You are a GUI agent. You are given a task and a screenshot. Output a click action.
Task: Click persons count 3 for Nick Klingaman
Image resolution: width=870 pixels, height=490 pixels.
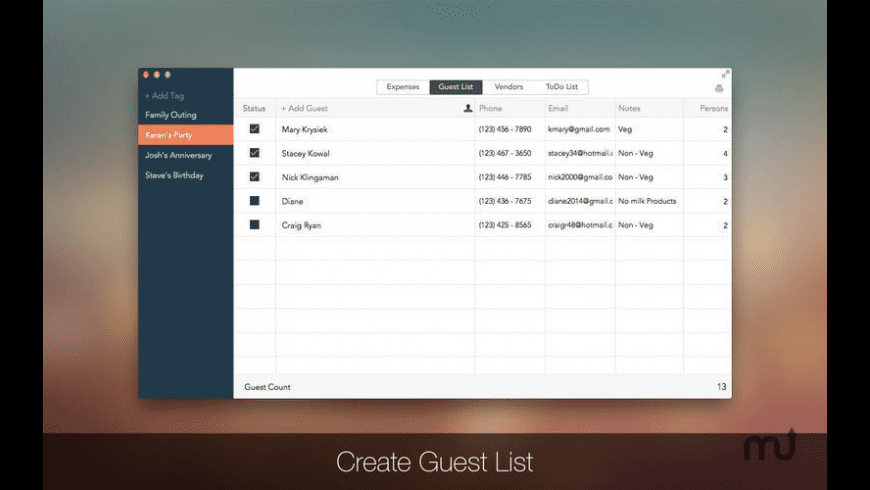tap(725, 177)
